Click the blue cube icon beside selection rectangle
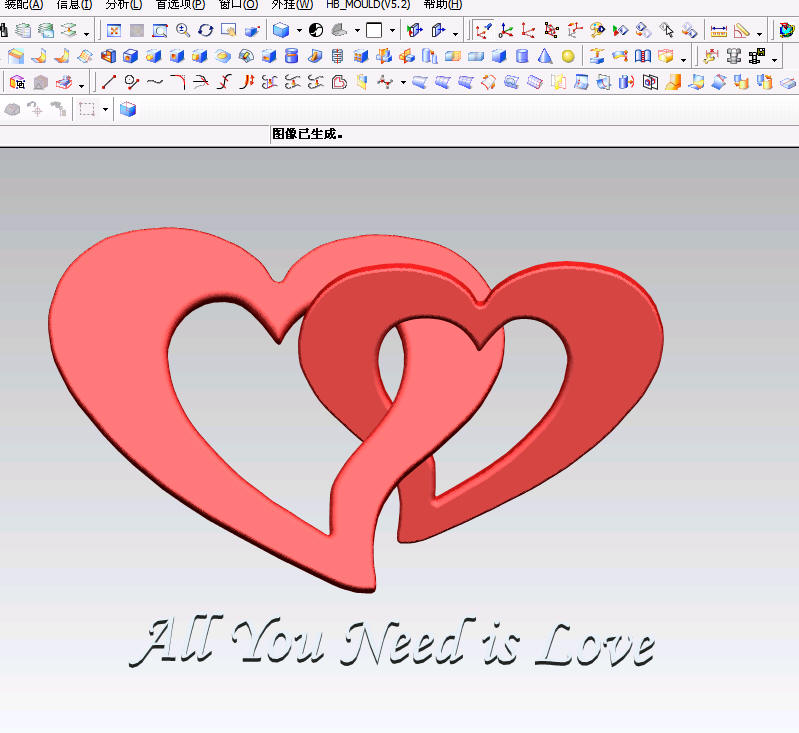Viewport: 799px width, 733px height. coord(127,109)
